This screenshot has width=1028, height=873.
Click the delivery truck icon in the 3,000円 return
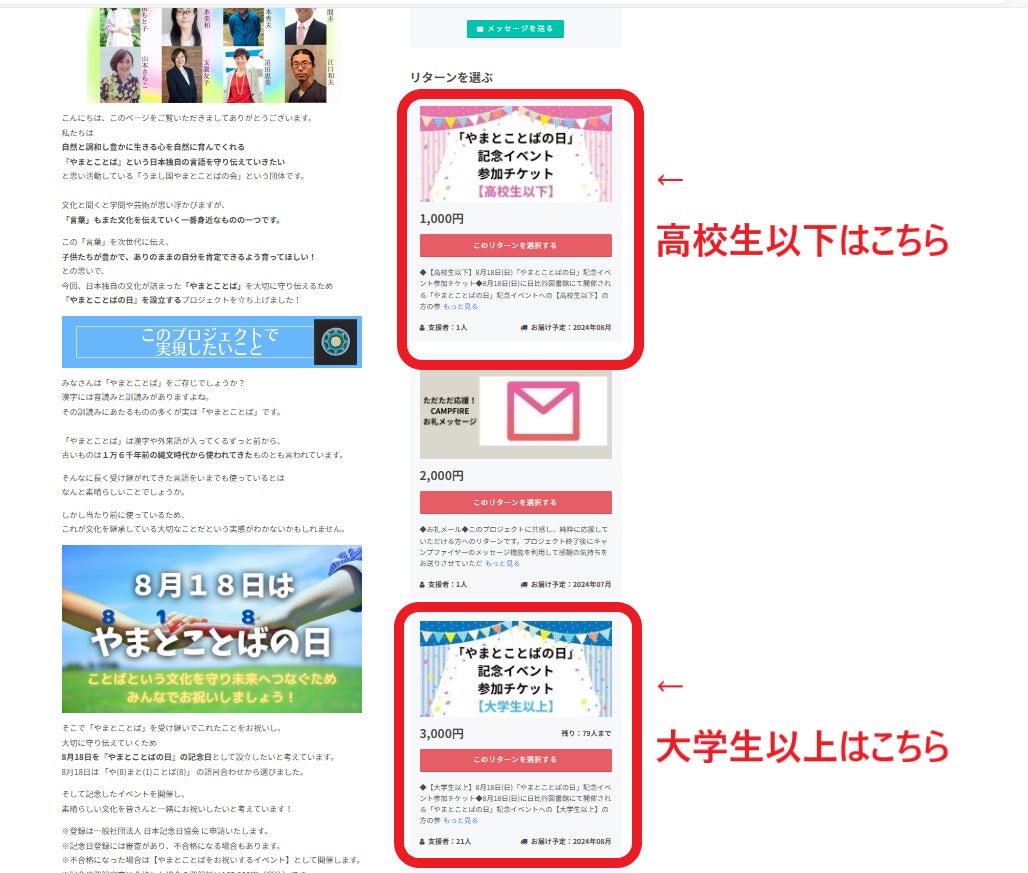click(524, 842)
